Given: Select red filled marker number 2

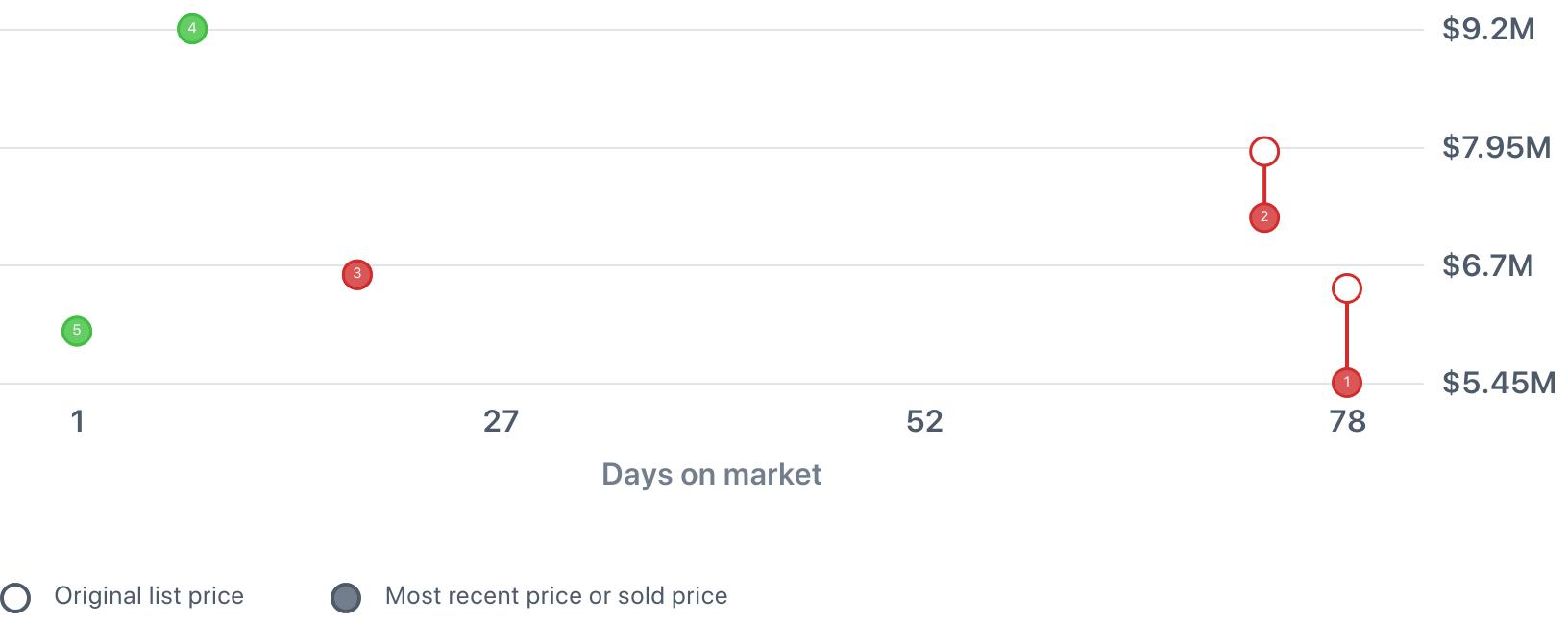Looking at the screenshot, I should click(x=1264, y=217).
